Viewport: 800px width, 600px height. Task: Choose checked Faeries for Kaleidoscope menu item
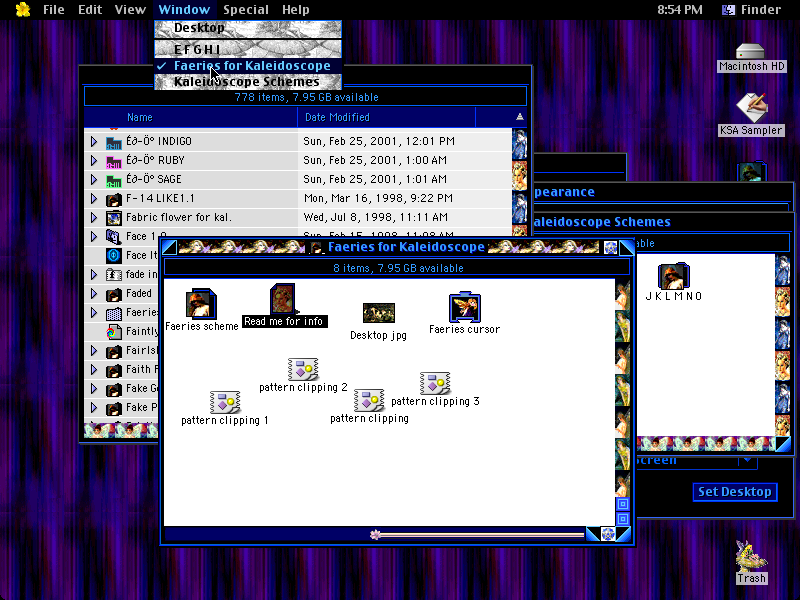[248, 66]
